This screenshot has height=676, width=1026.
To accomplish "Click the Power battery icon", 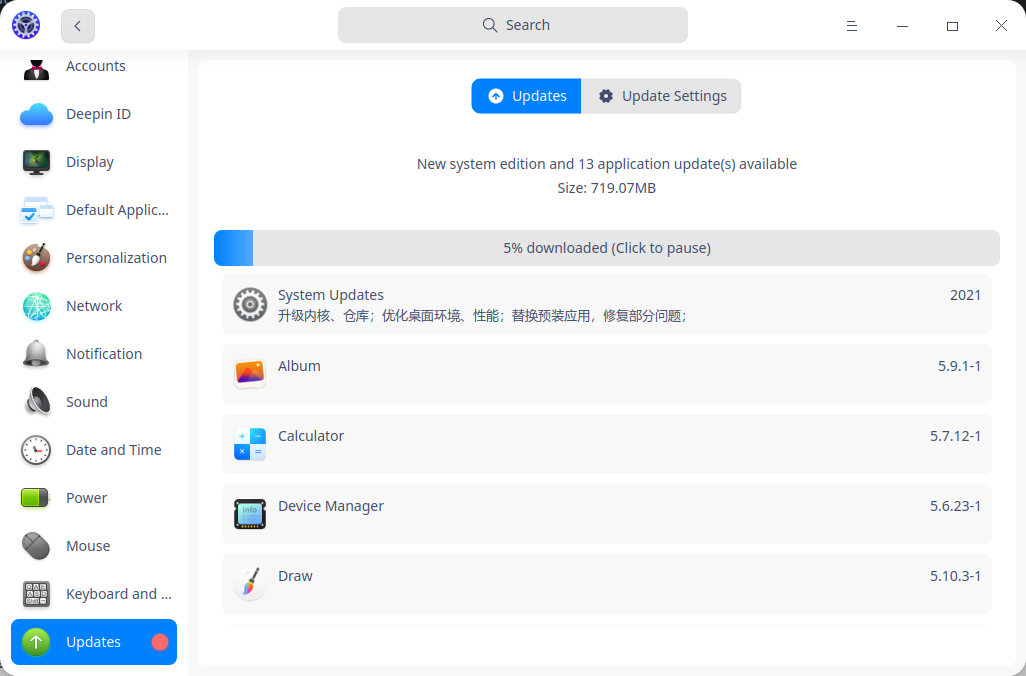I will [x=35, y=498].
